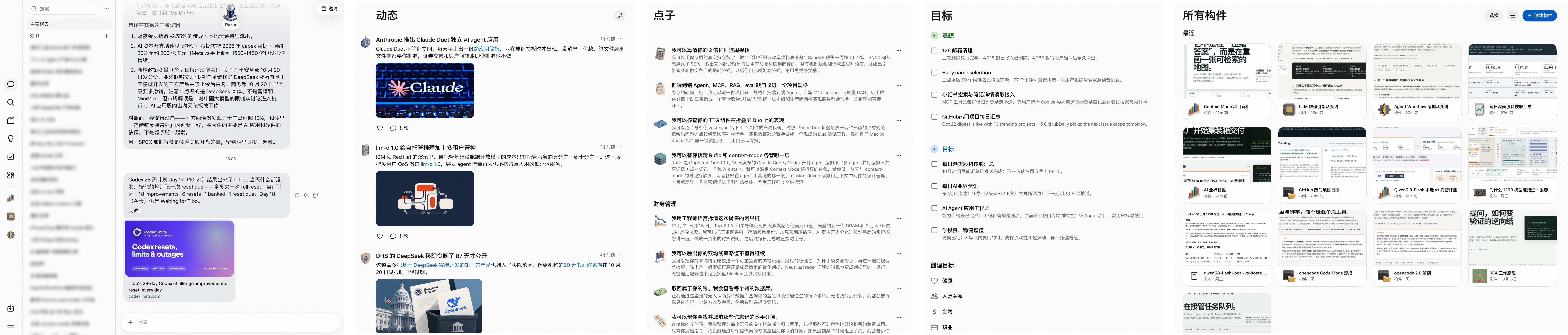This screenshot has height=335, width=1568.
Task: Click the 创建构件 button
Action: [x=1539, y=16]
